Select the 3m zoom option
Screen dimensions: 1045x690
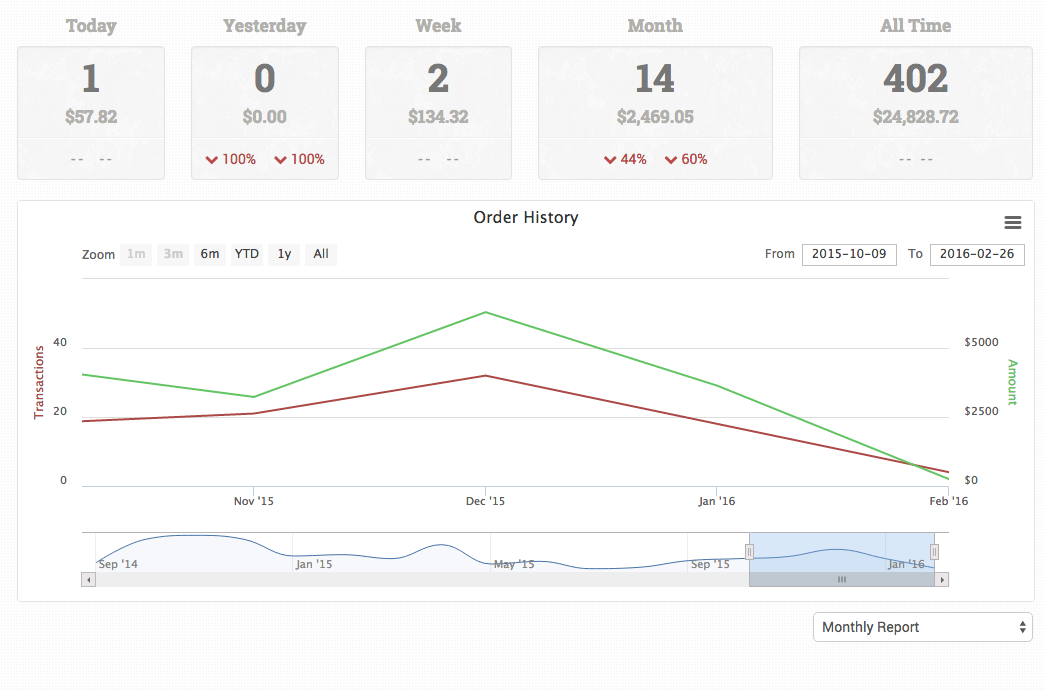[172, 254]
